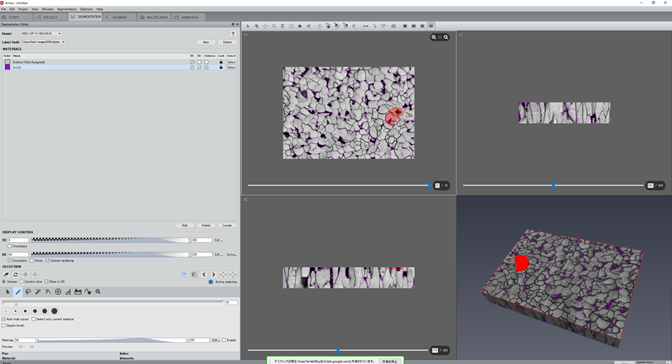The height and width of the screenshot is (364, 672).
Task: Toggle the 3D Slices checkbox
Action: pos(32,260)
